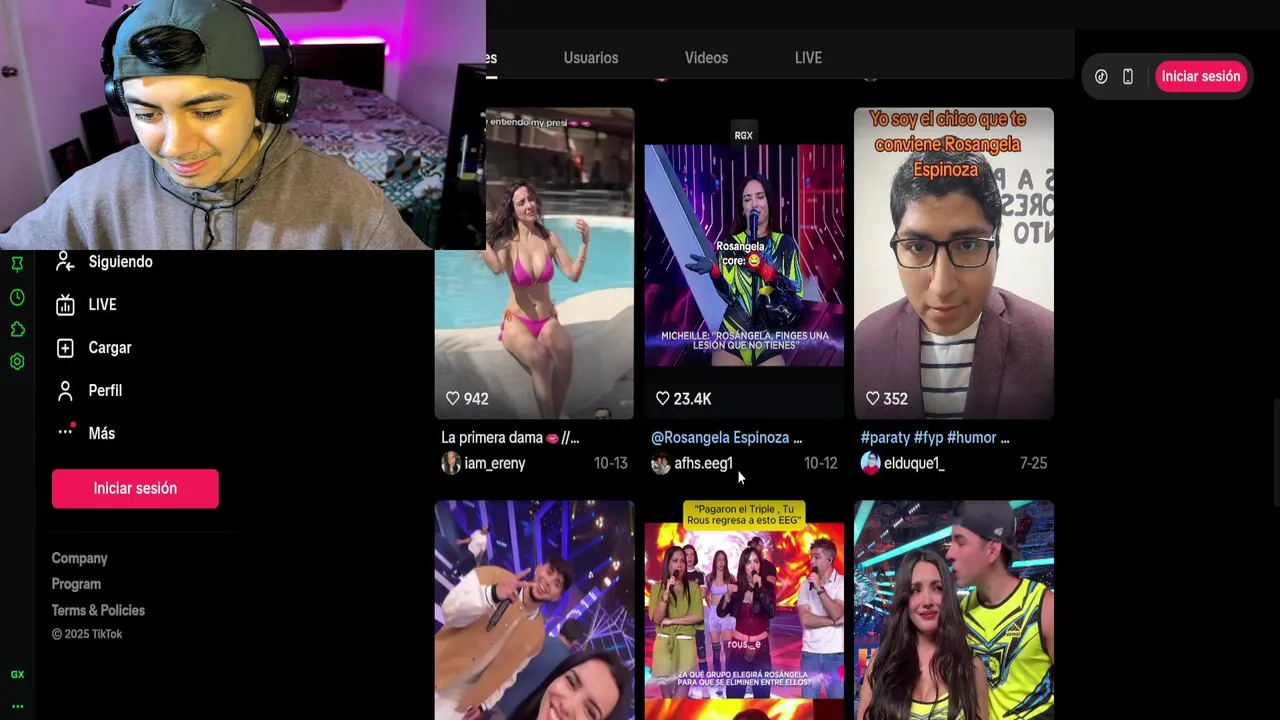Open the 'Pagaron el Triple' video thumbnail
This screenshot has height=720, width=1280.
(x=744, y=610)
